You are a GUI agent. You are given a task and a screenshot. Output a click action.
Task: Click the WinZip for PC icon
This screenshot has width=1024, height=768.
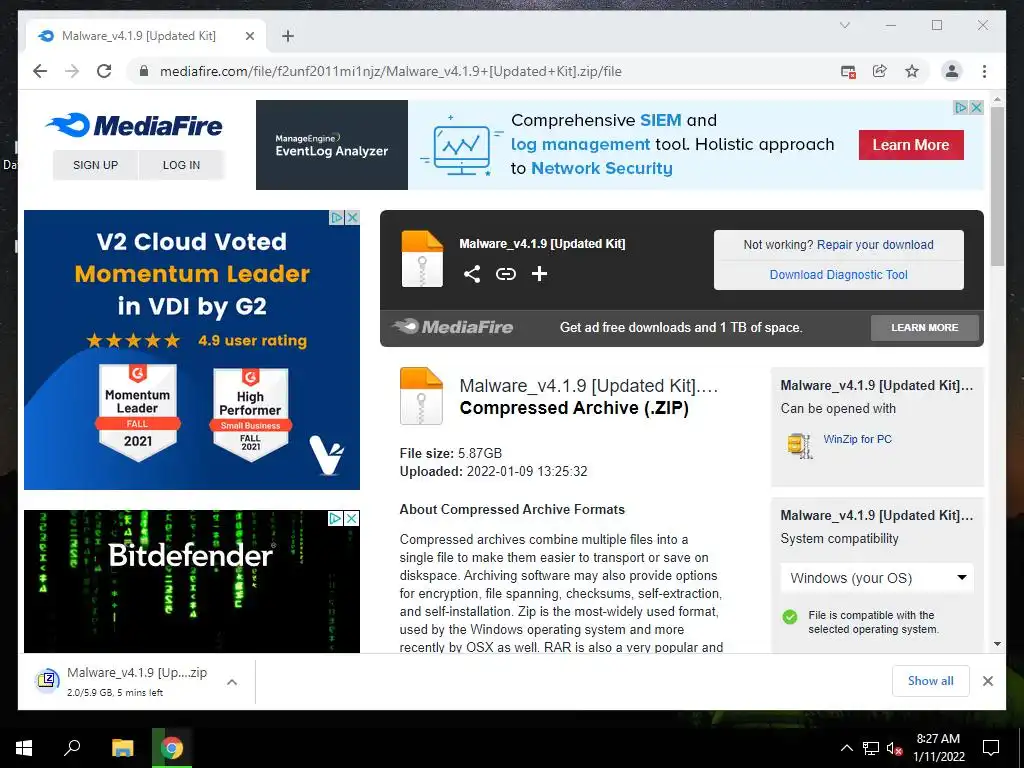tap(799, 445)
